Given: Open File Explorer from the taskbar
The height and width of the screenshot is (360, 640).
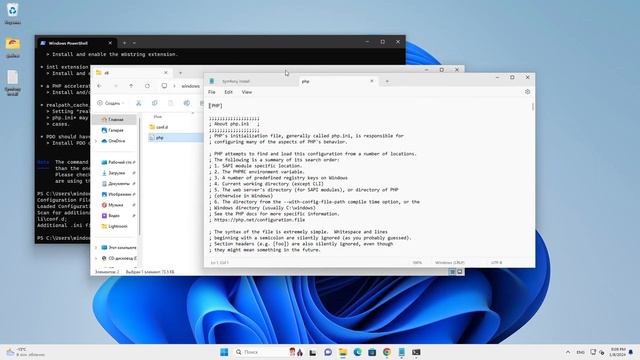Looking at the screenshot, I should coord(342,352).
